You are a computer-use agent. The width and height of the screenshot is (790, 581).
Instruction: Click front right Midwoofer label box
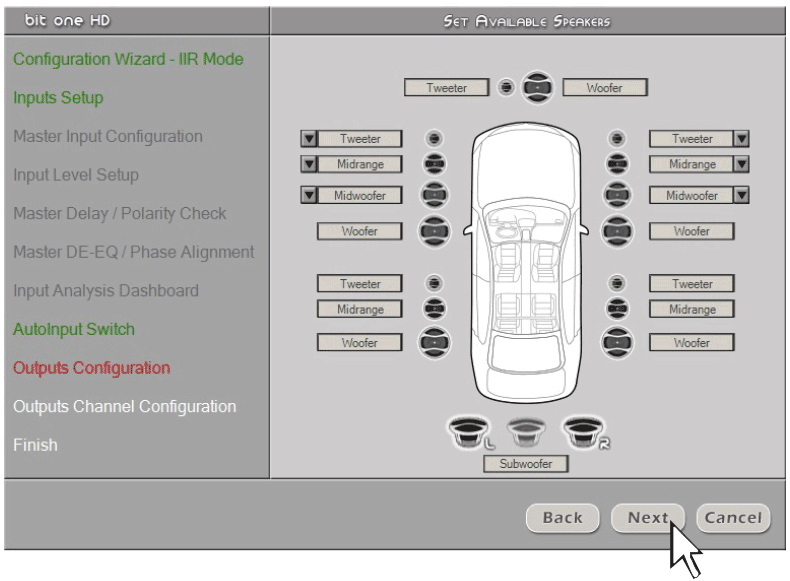pyautogui.click(x=691, y=196)
